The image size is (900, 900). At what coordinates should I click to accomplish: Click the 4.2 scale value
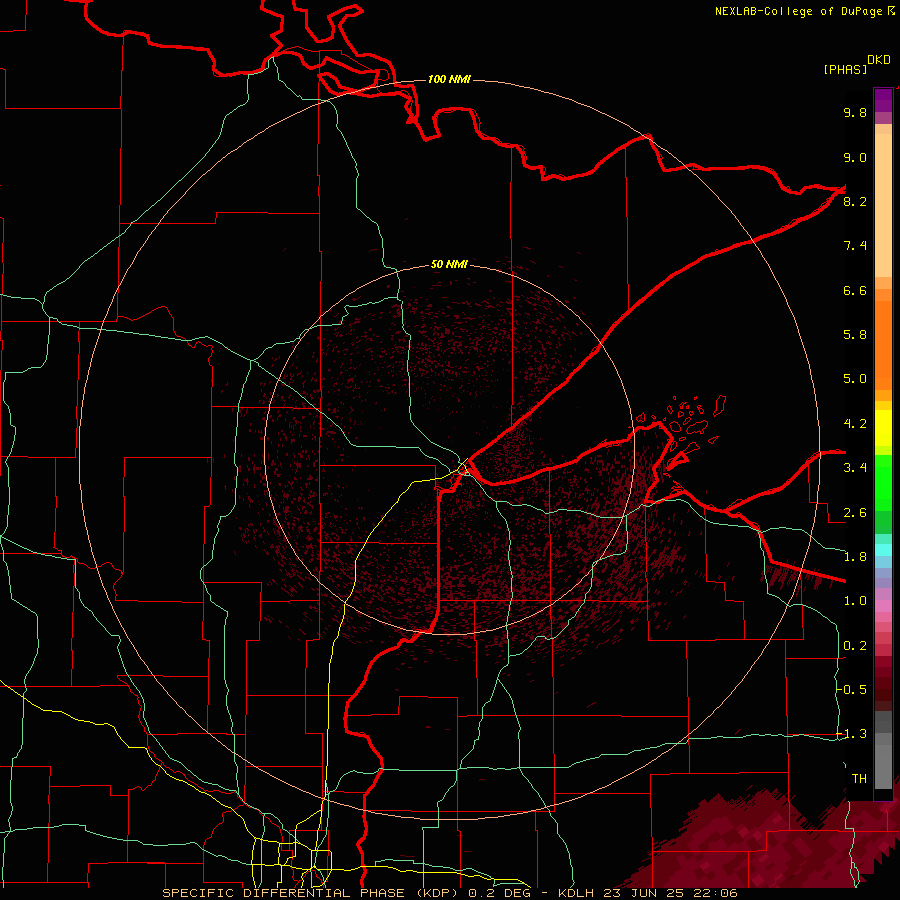855,424
